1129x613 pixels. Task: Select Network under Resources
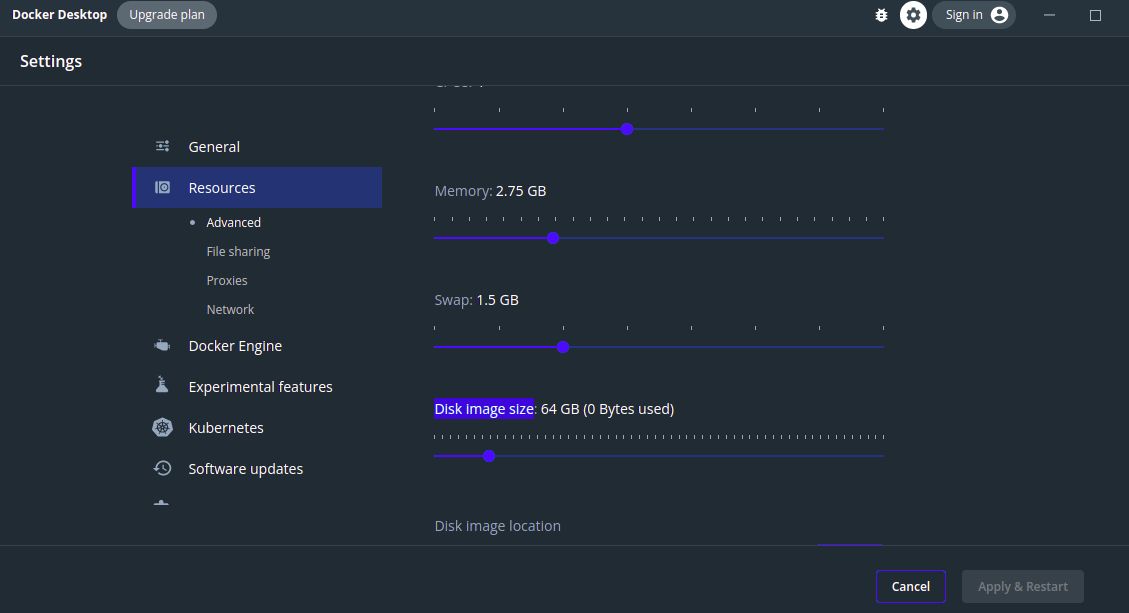(x=230, y=309)
